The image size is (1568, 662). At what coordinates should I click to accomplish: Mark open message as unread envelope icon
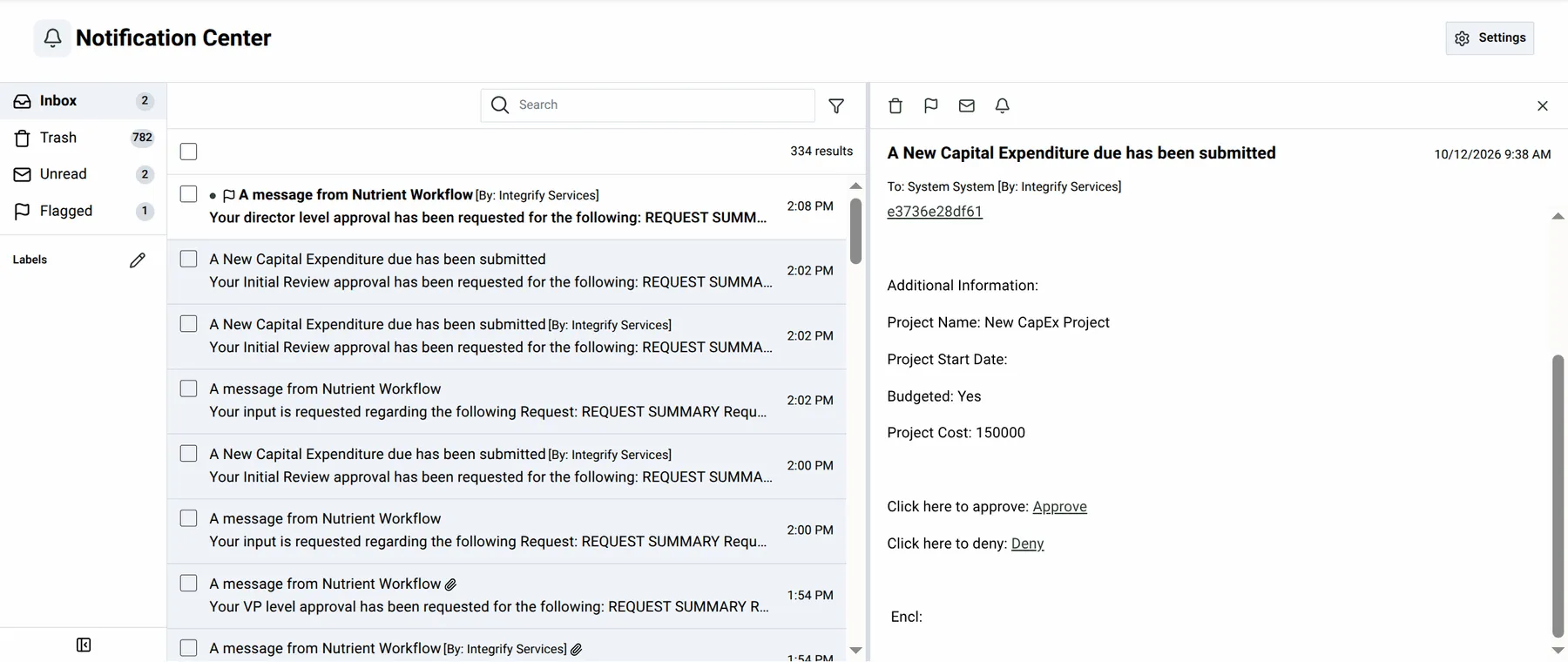(x=967, y=105)
